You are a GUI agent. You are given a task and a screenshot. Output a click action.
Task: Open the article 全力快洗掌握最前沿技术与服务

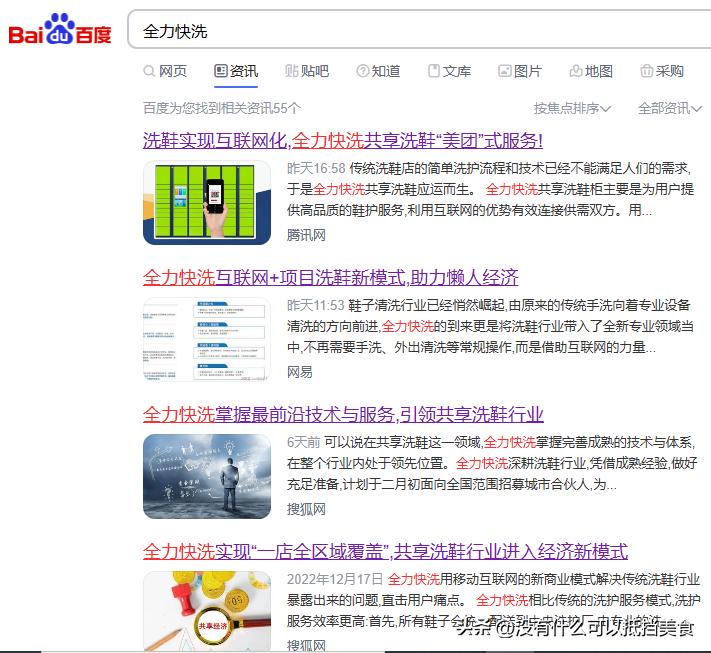[x=343, y=414]
